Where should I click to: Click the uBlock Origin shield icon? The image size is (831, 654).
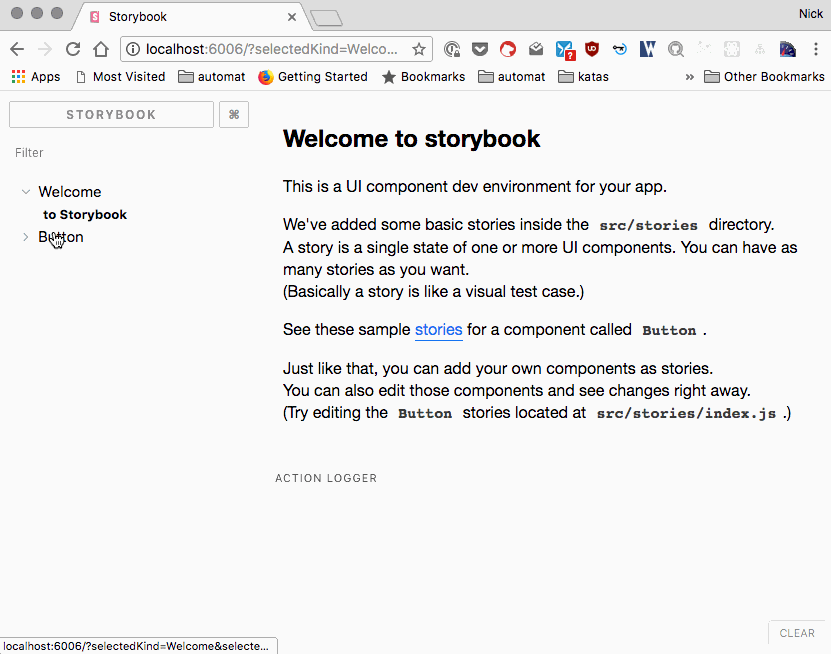pos(591,48)
